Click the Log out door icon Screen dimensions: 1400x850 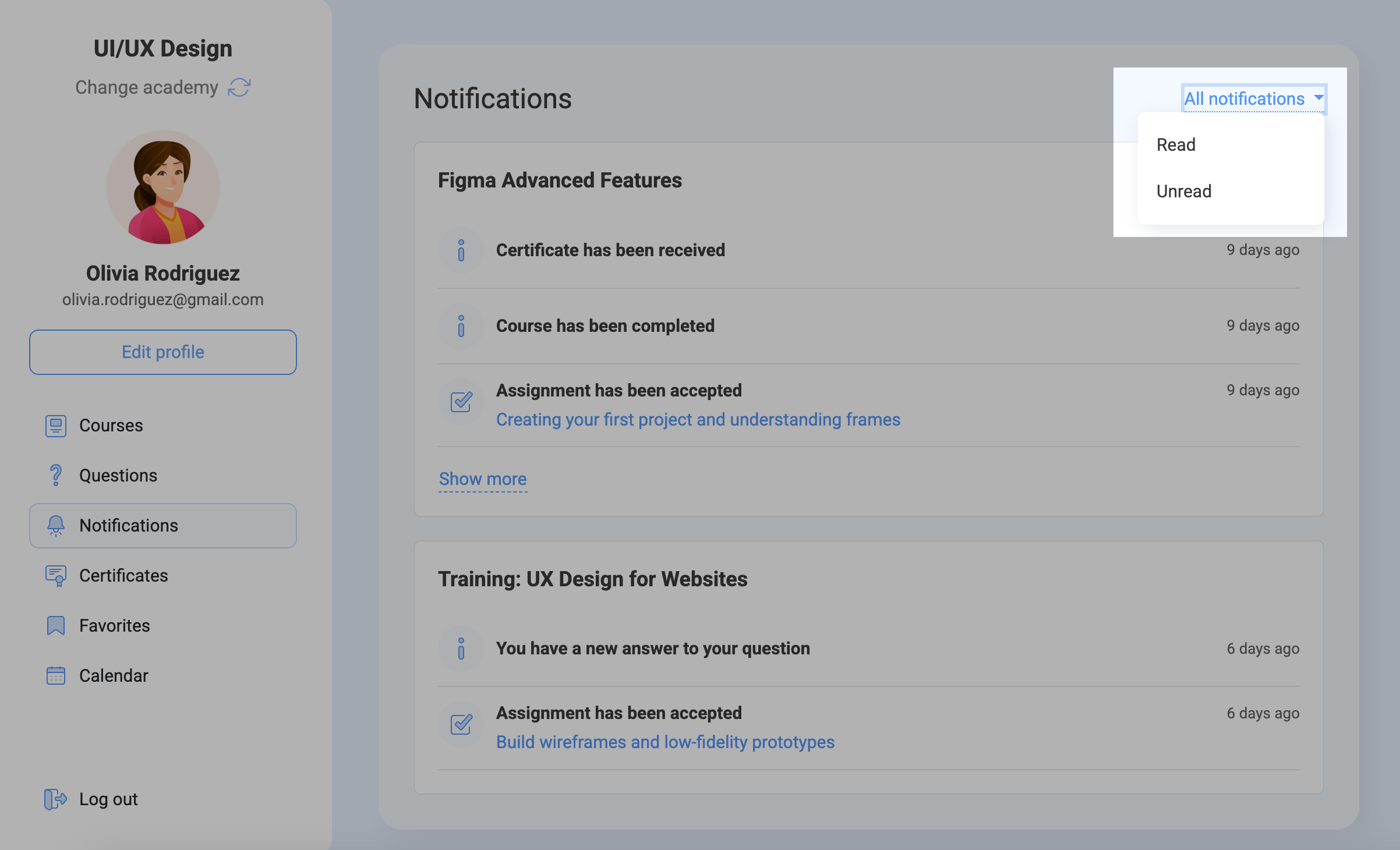(x=55, y=799)
